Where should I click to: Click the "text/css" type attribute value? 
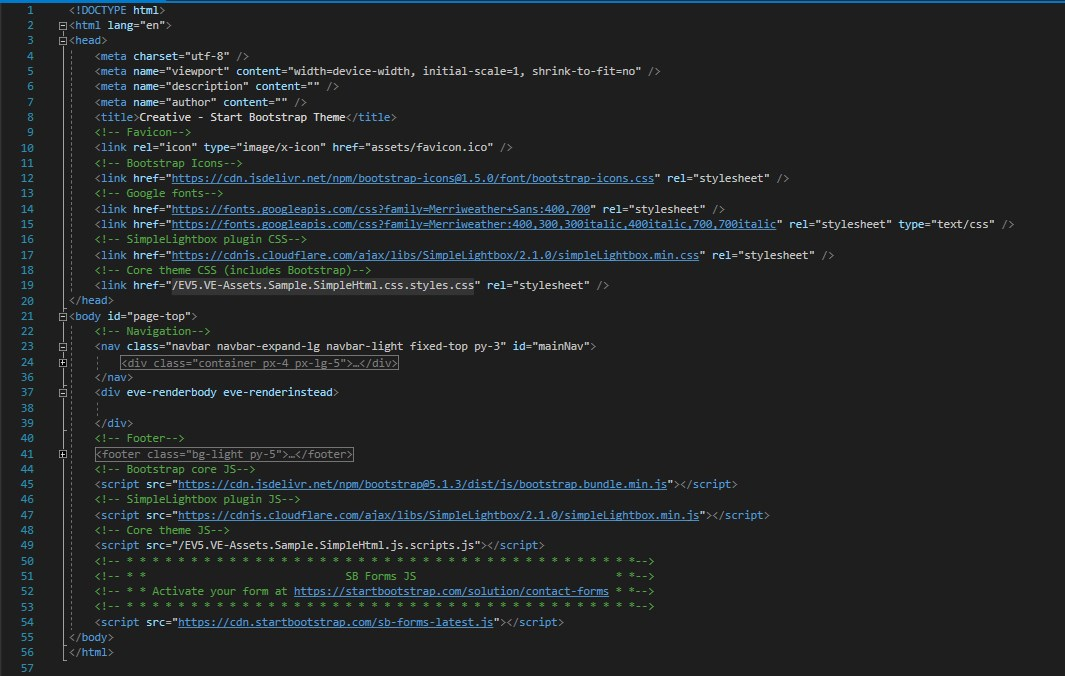click(963, 224)
